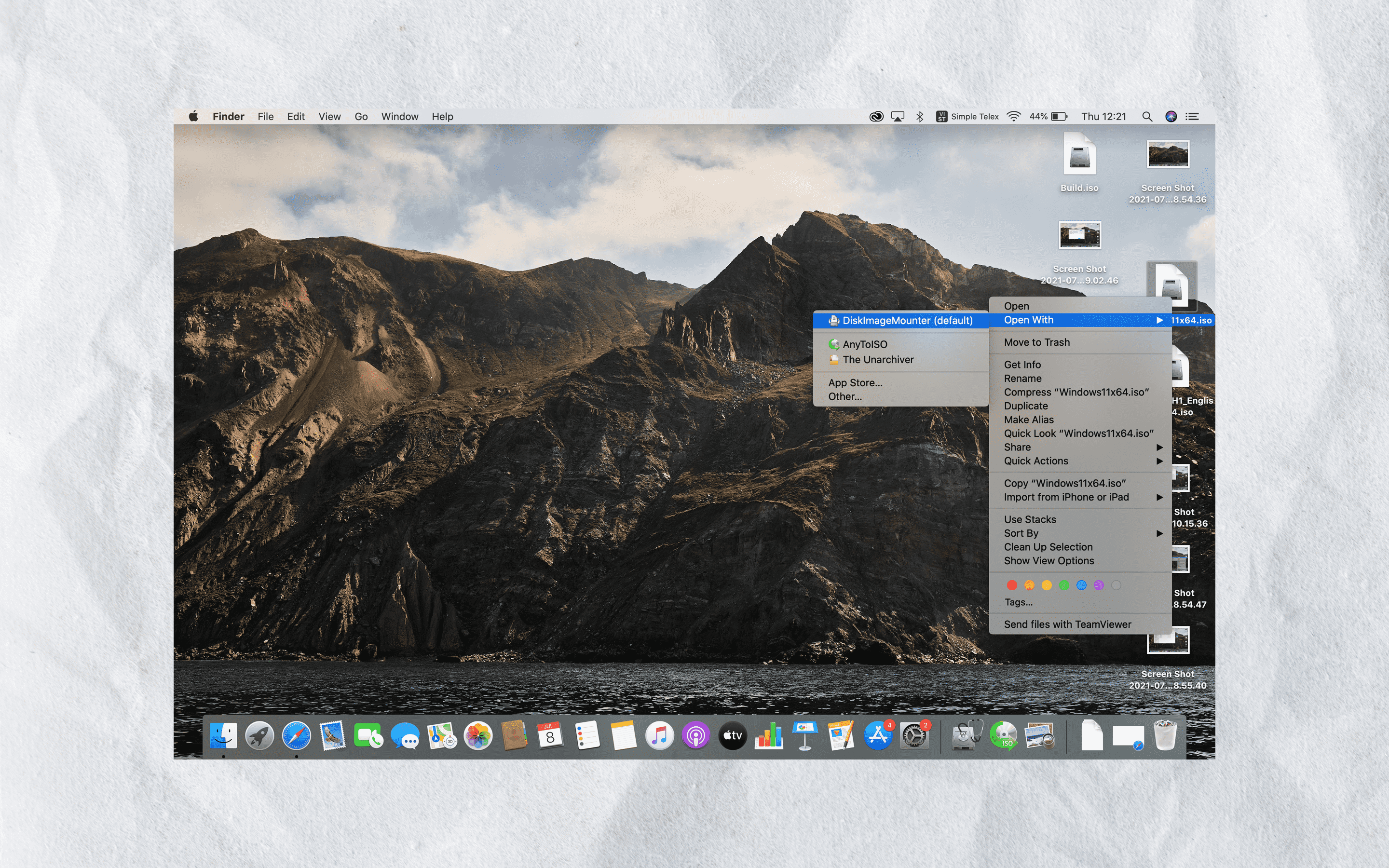This screenshot has width=1389, height=868.
Task: Open System Preferences from the Dock
Action: click(x=914, y=735)
